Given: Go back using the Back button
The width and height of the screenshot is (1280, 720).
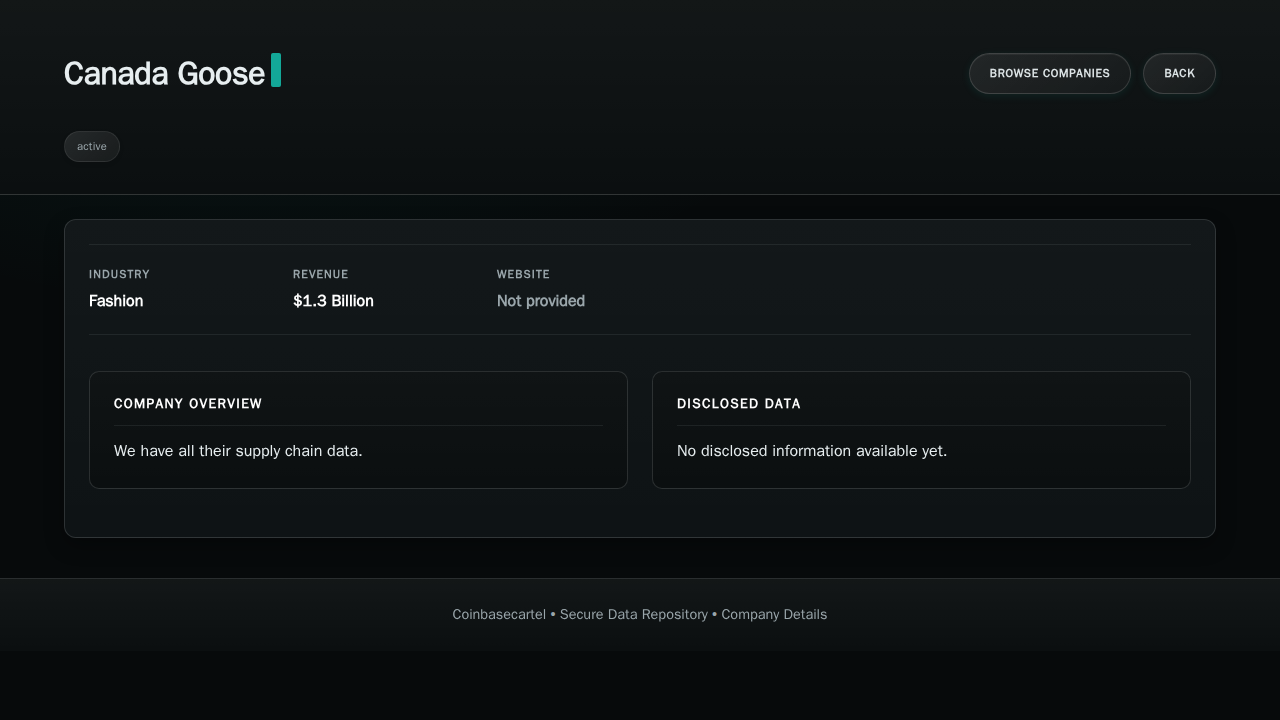Looking at the screenshot, I should coord(1179,73).
